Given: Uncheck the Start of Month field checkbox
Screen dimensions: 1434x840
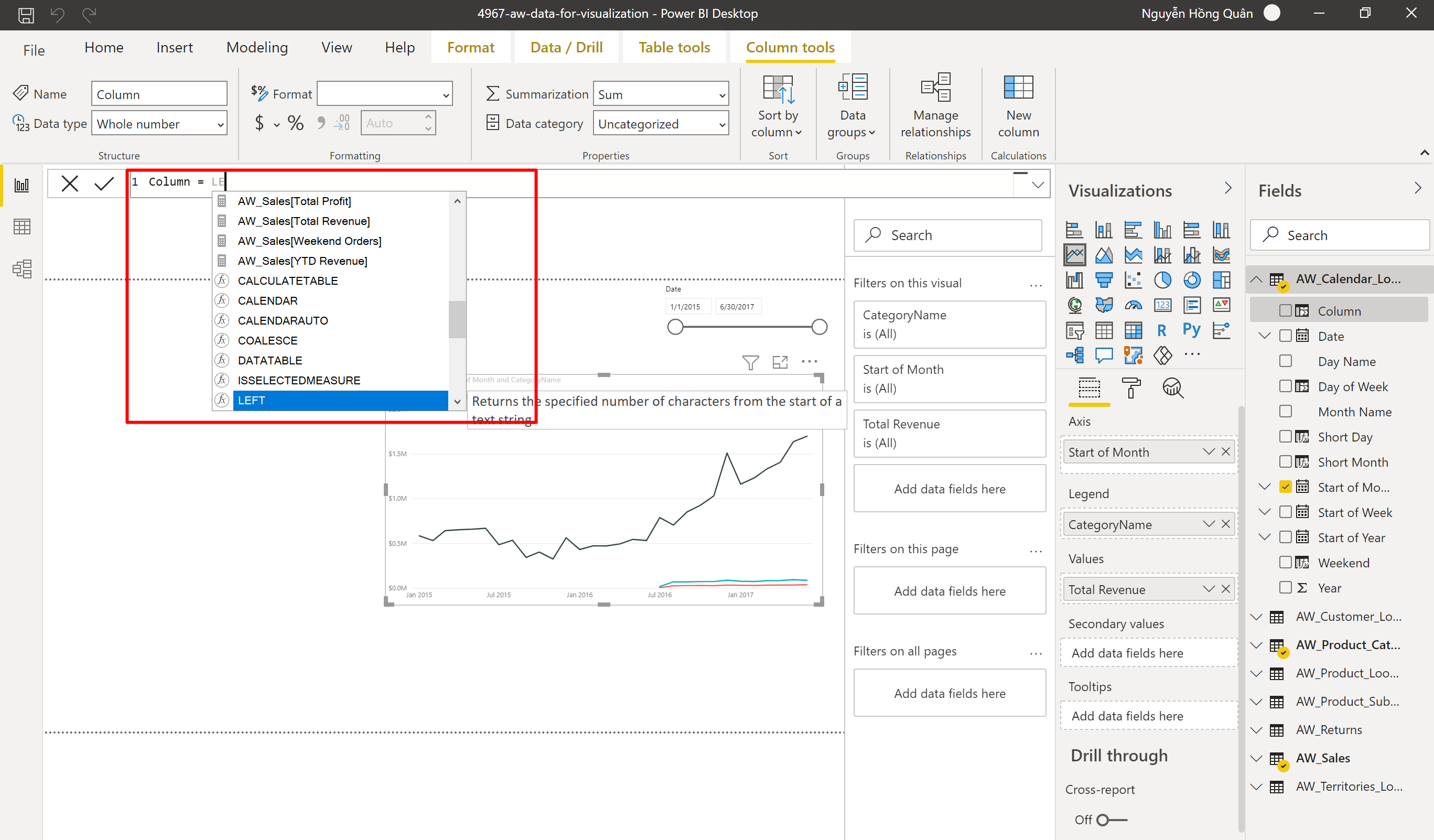Looking at the screenshot, I should point(1286,487).
